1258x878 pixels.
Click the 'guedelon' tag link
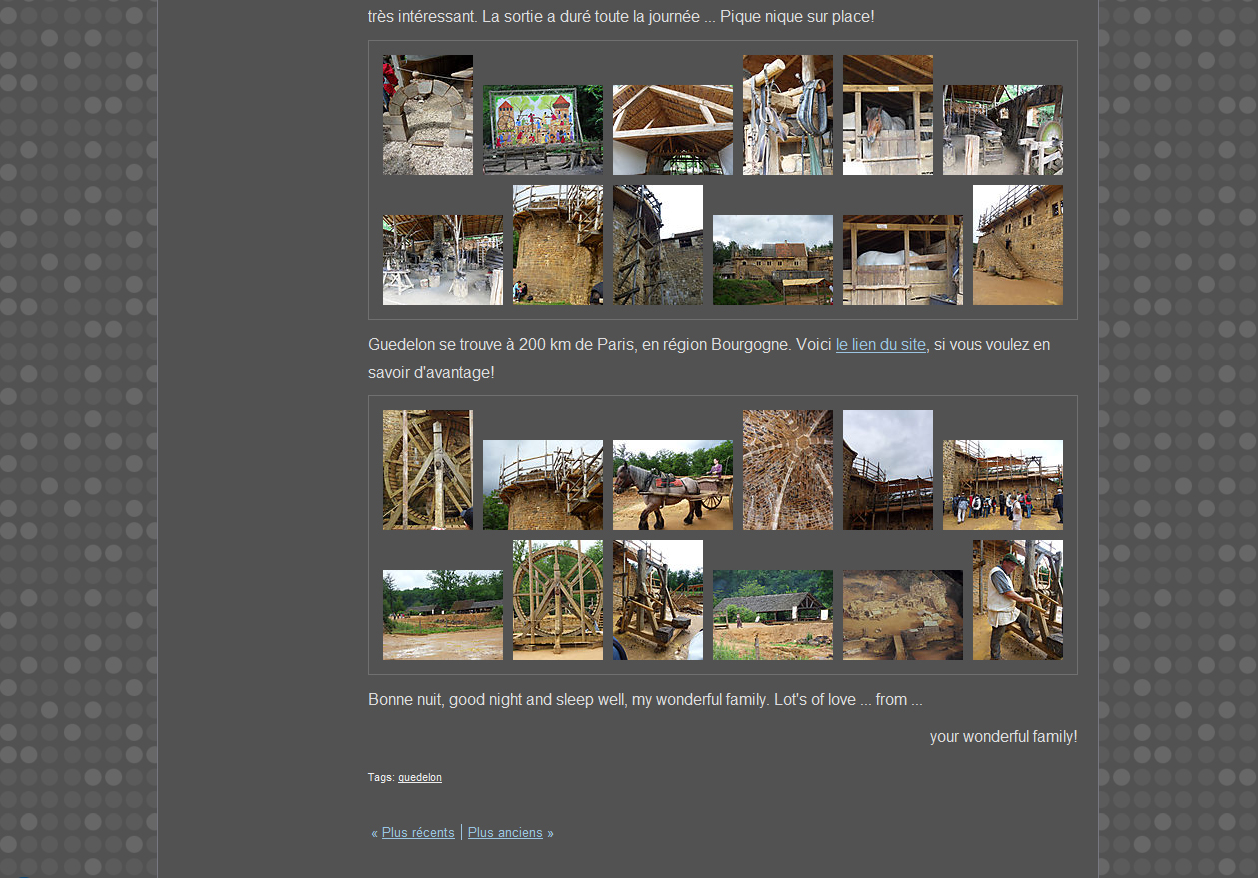coord(419,777)
